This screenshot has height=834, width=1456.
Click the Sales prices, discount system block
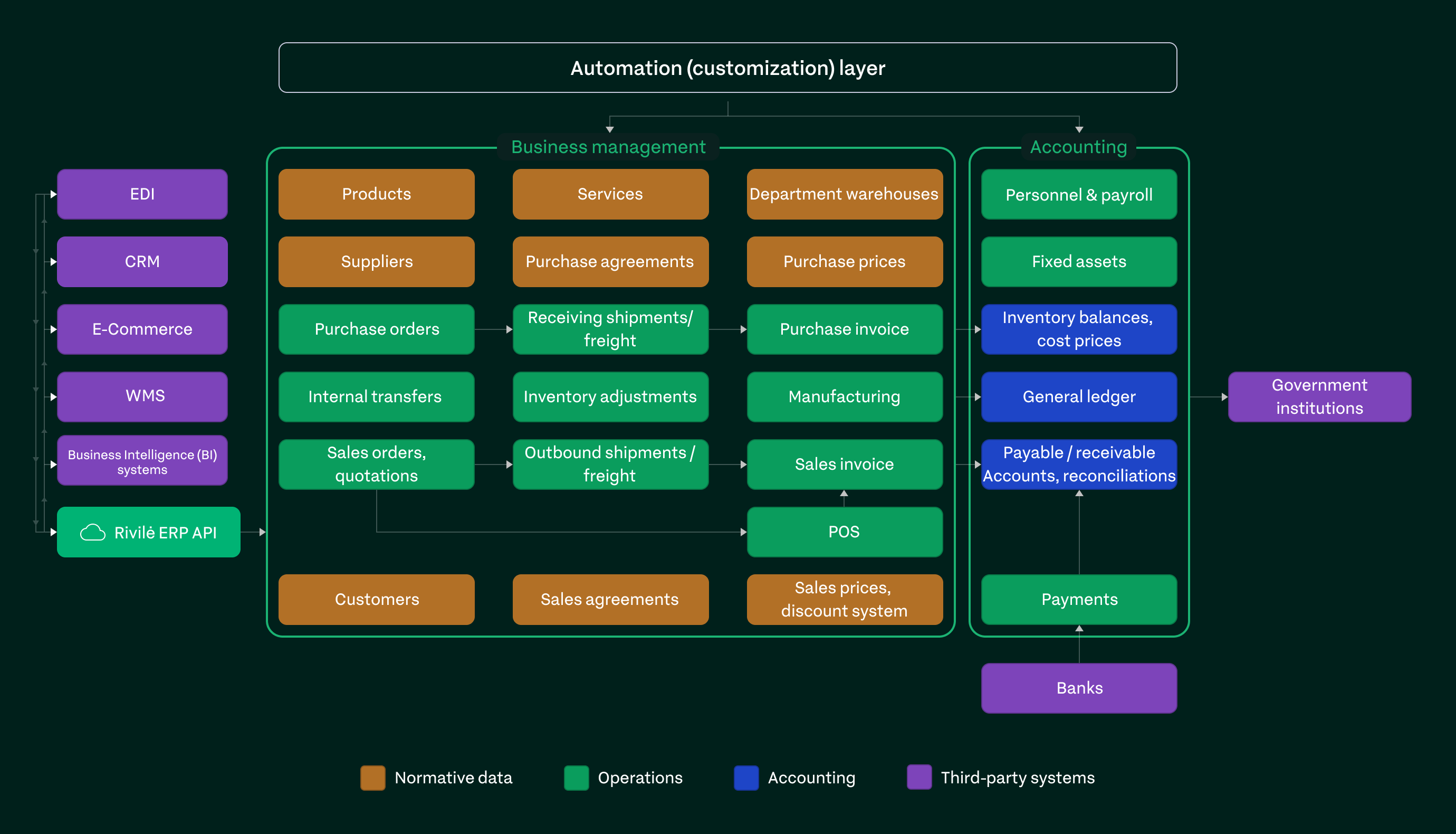tap(844, 599)
